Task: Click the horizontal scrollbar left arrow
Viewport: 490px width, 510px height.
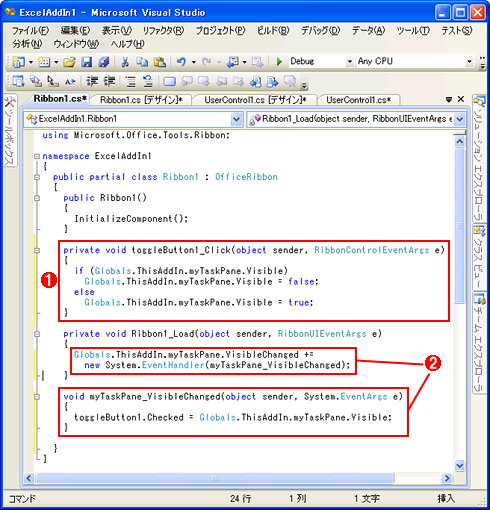Action: click(29, 478)
